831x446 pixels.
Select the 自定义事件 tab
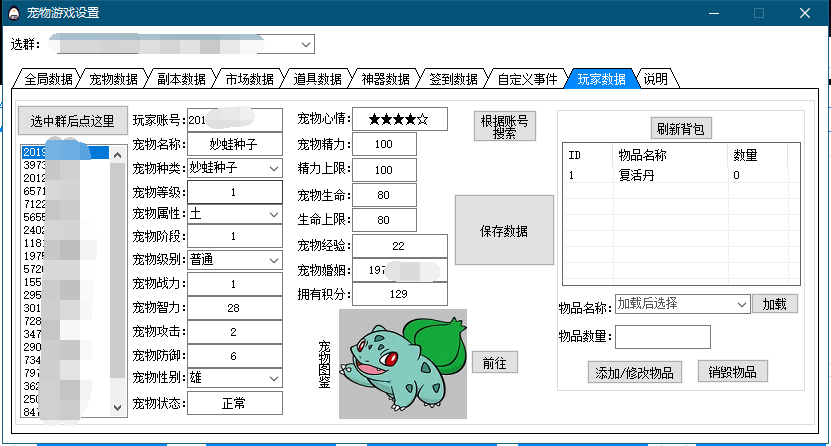[x=527, y=79]
